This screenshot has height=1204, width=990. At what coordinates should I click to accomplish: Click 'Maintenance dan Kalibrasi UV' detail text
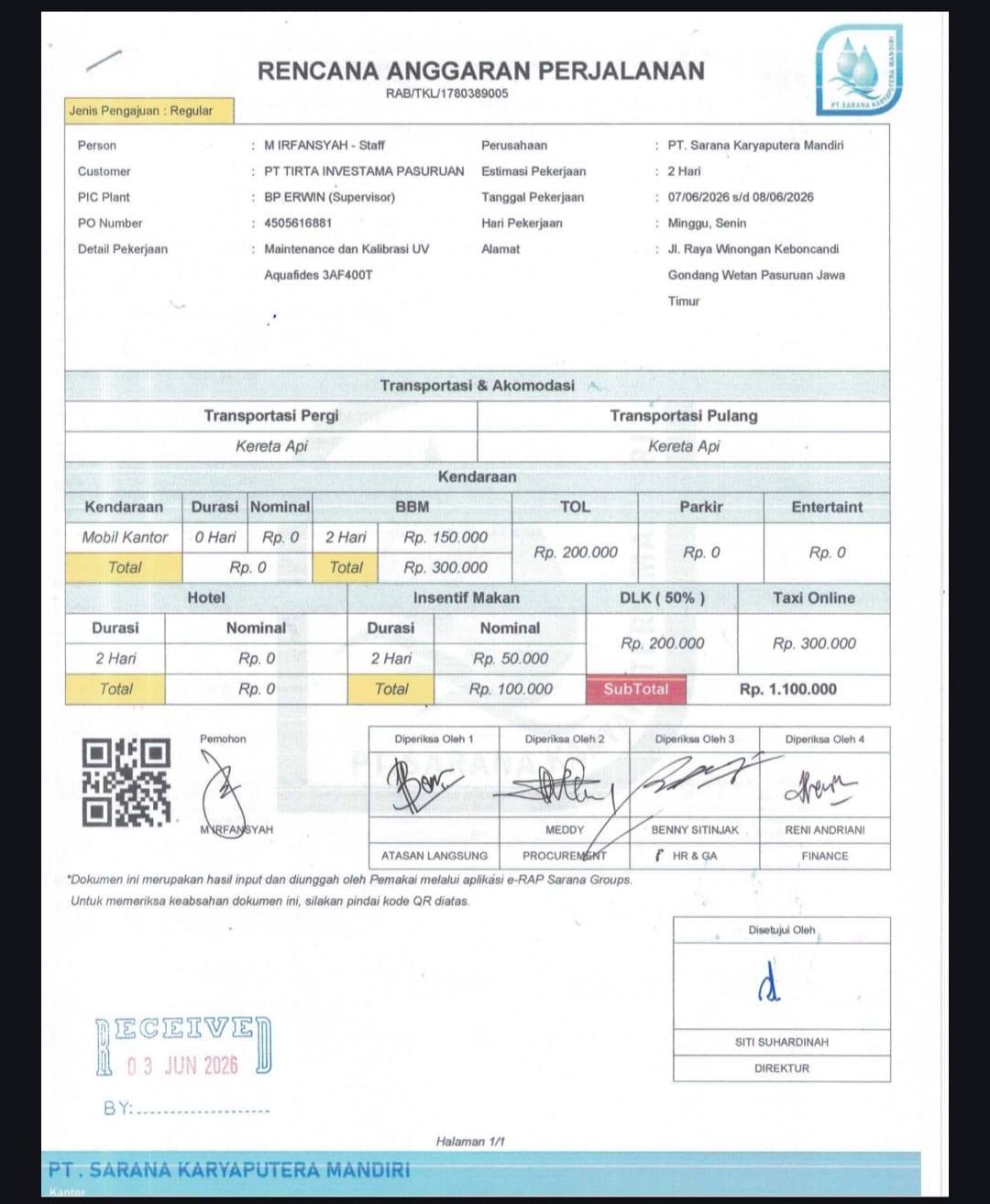tap(346, 249)
